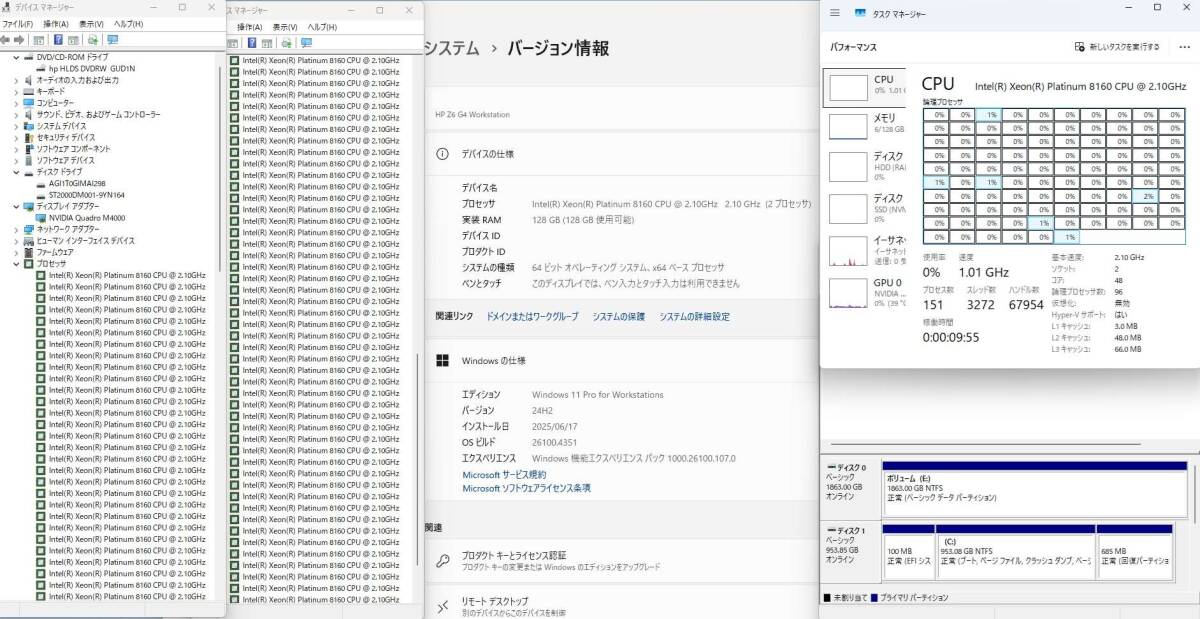Expand オーディオの入力および出力 node

(15, 80)
